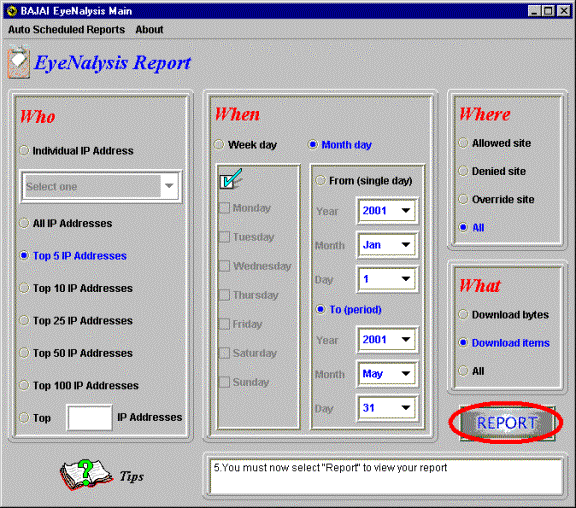Select All in the What panel
576x508 pixels.
click(x=463, y=371)
